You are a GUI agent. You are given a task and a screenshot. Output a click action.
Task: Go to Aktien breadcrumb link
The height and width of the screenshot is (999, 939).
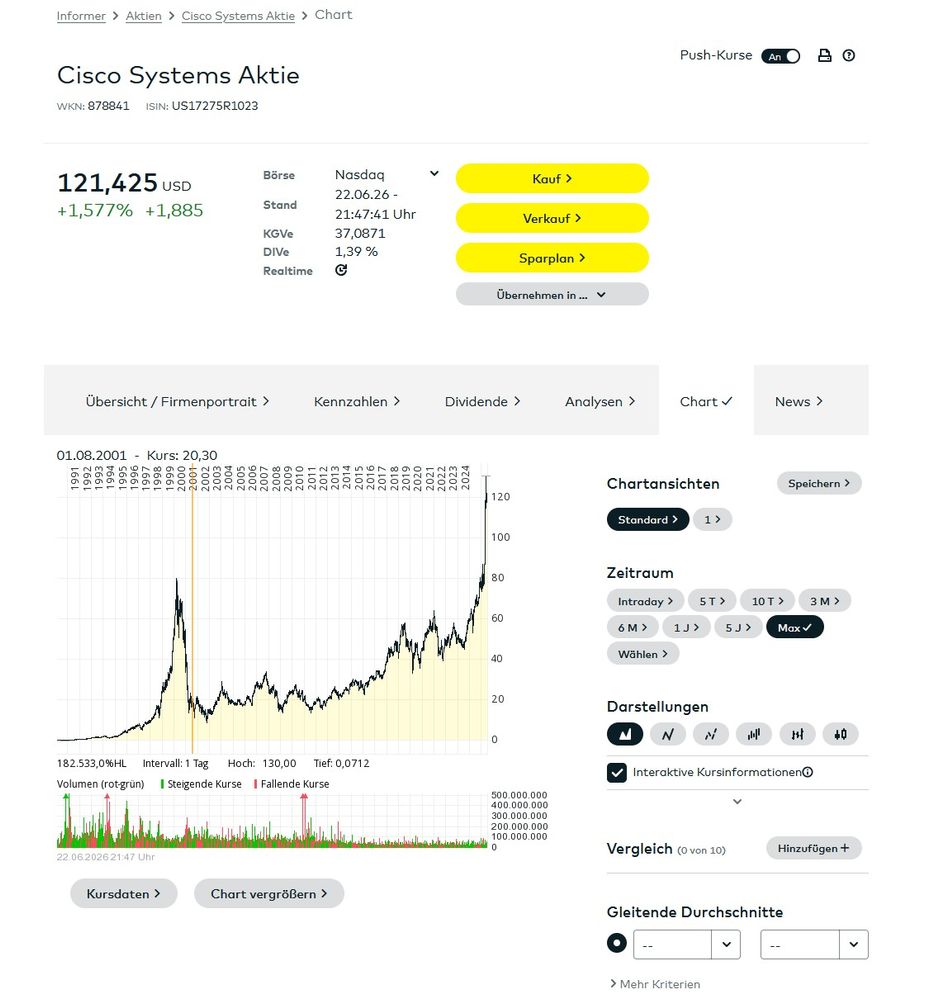coord(143,16)
